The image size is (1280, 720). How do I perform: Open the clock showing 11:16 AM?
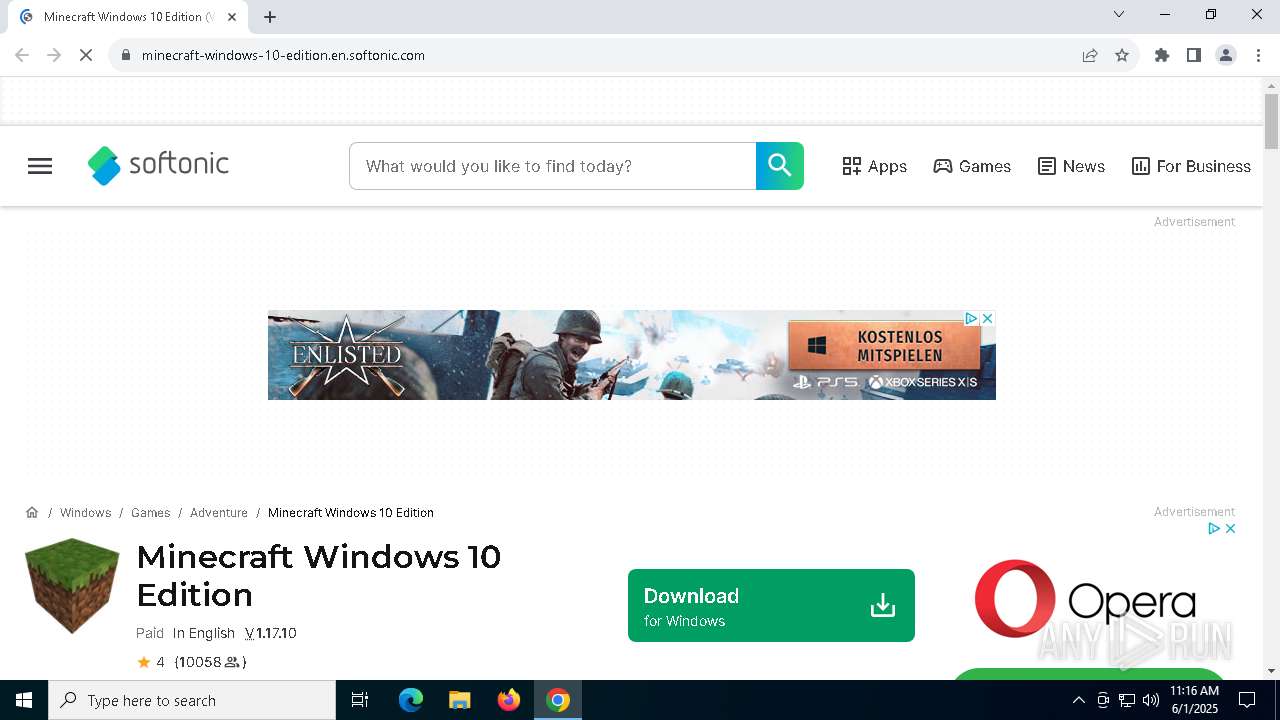[x=1194, y=700]
